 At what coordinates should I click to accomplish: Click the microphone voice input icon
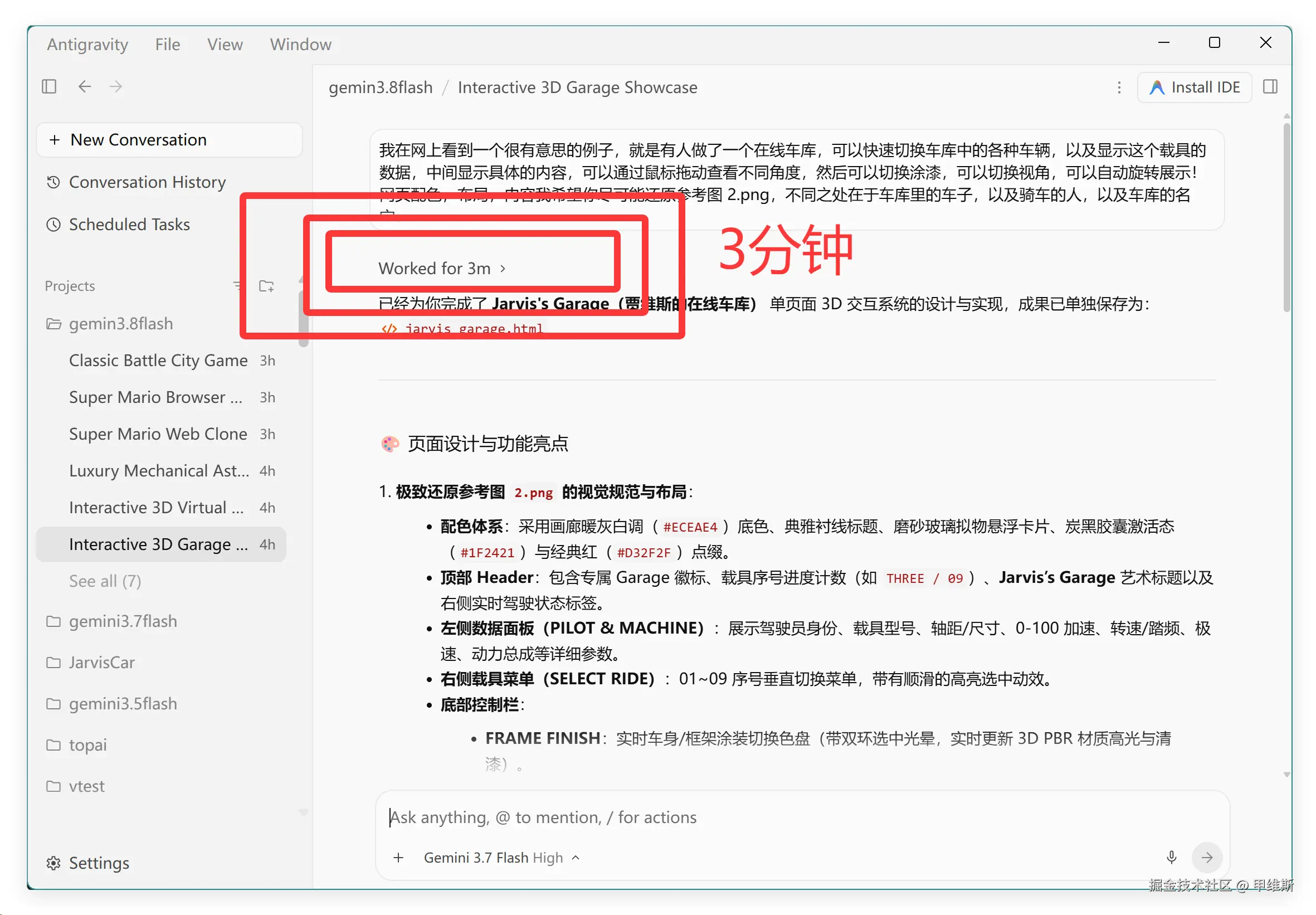click(1171, 856)
